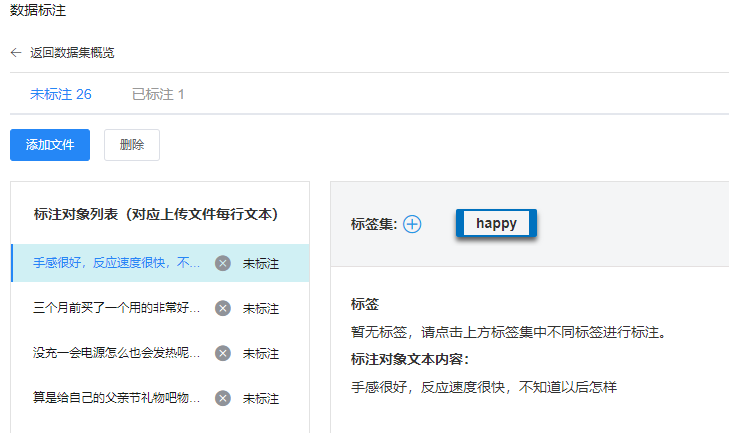Remove the 手感很好 entry via its X icon

coord(223,263)
